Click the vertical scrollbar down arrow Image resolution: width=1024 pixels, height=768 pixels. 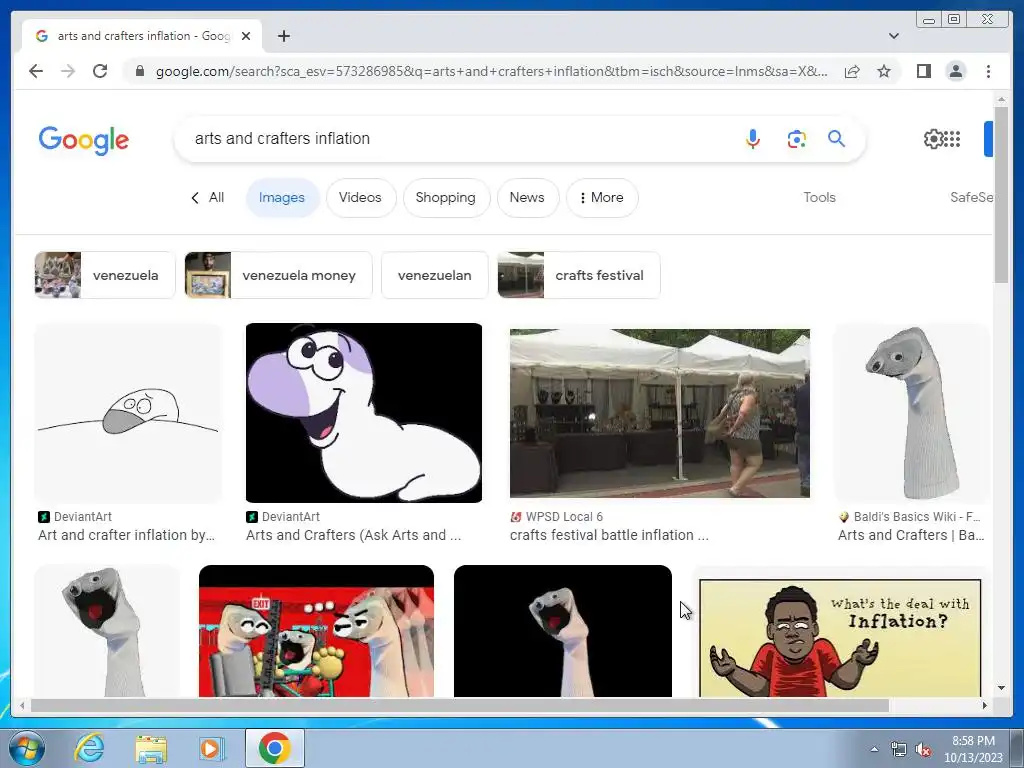(1001, 688)
